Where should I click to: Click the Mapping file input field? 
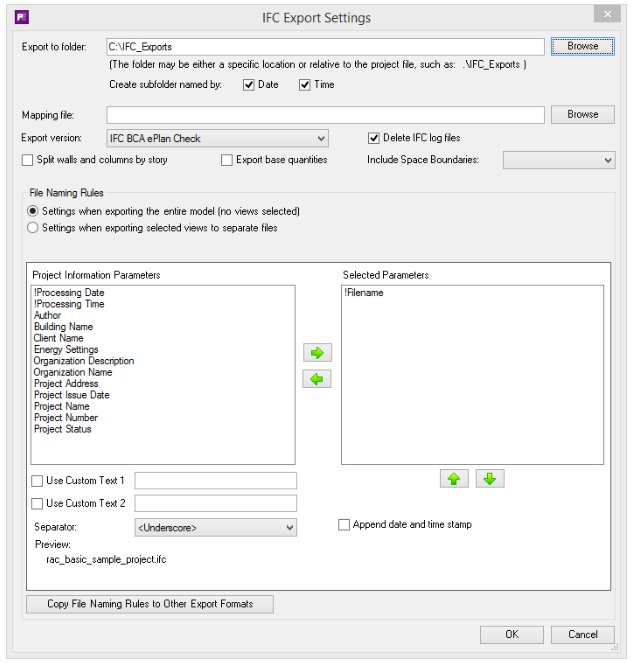point(326,115)
